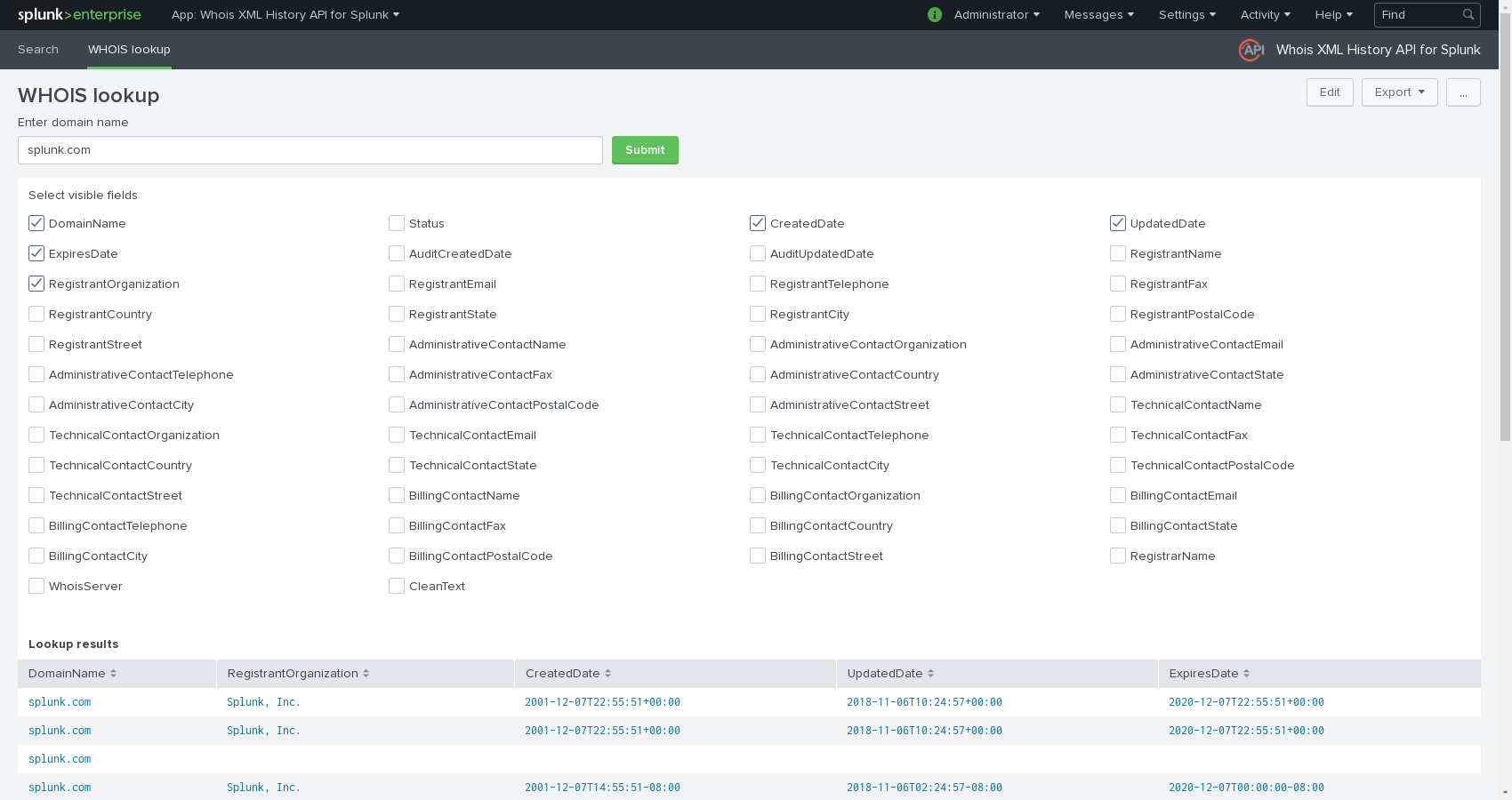Click the red API app logo

1251,50
